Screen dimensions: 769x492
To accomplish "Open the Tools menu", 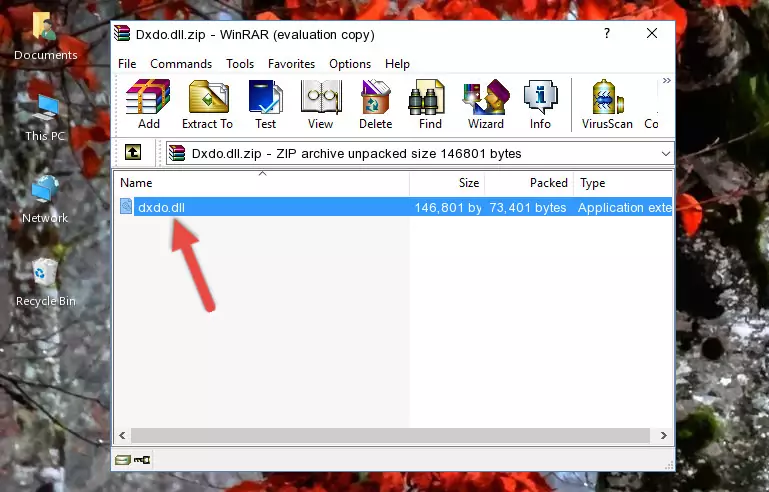I will pyautogui.click(x=240, y=64).
